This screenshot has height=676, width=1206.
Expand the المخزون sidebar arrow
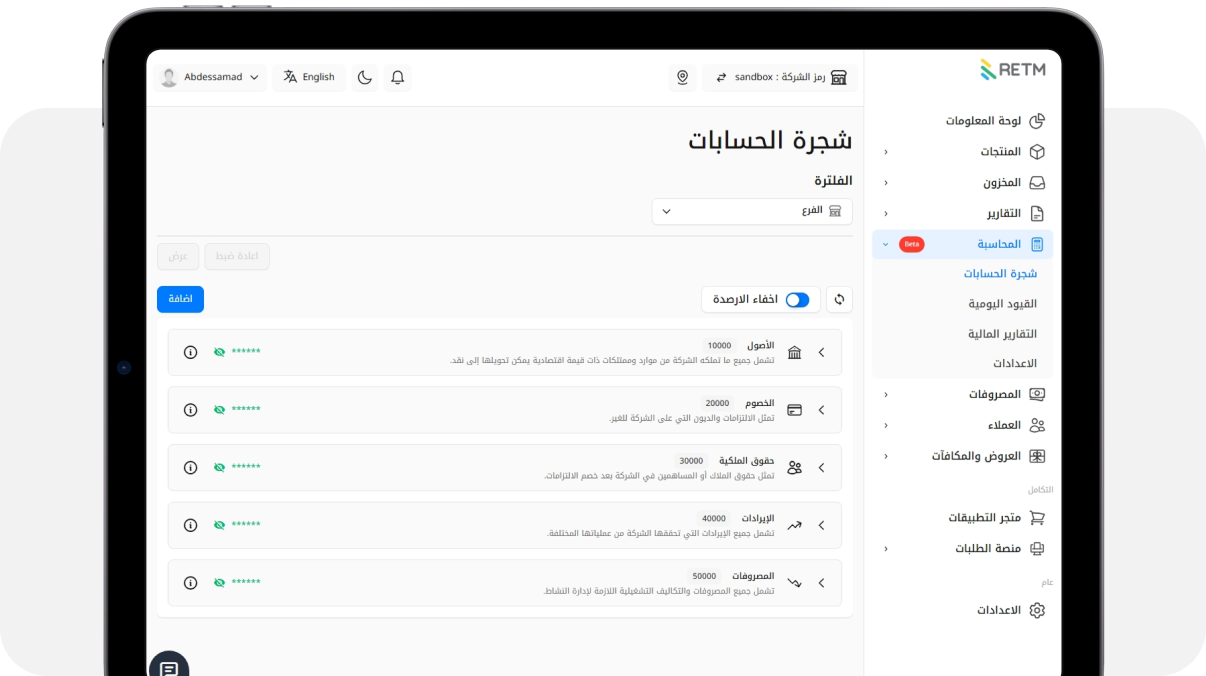click(885, 183)
